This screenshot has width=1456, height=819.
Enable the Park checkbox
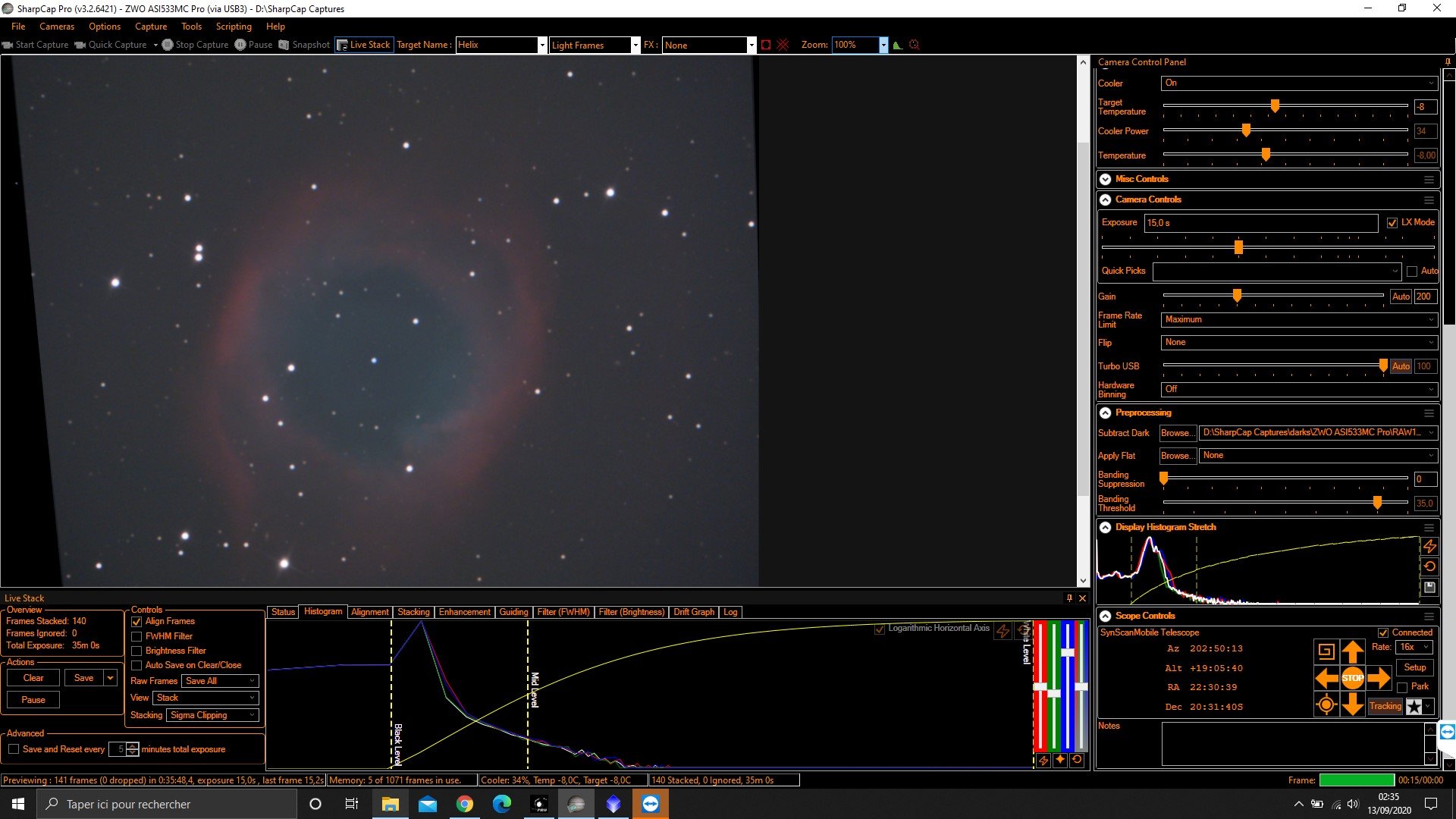pos(1402,687)
